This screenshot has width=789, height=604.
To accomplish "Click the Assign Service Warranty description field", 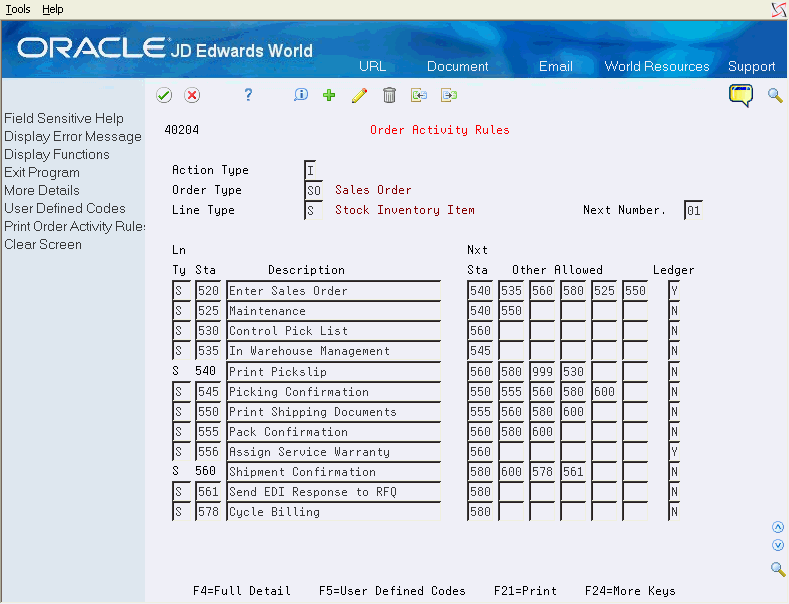I will point(334,452).
